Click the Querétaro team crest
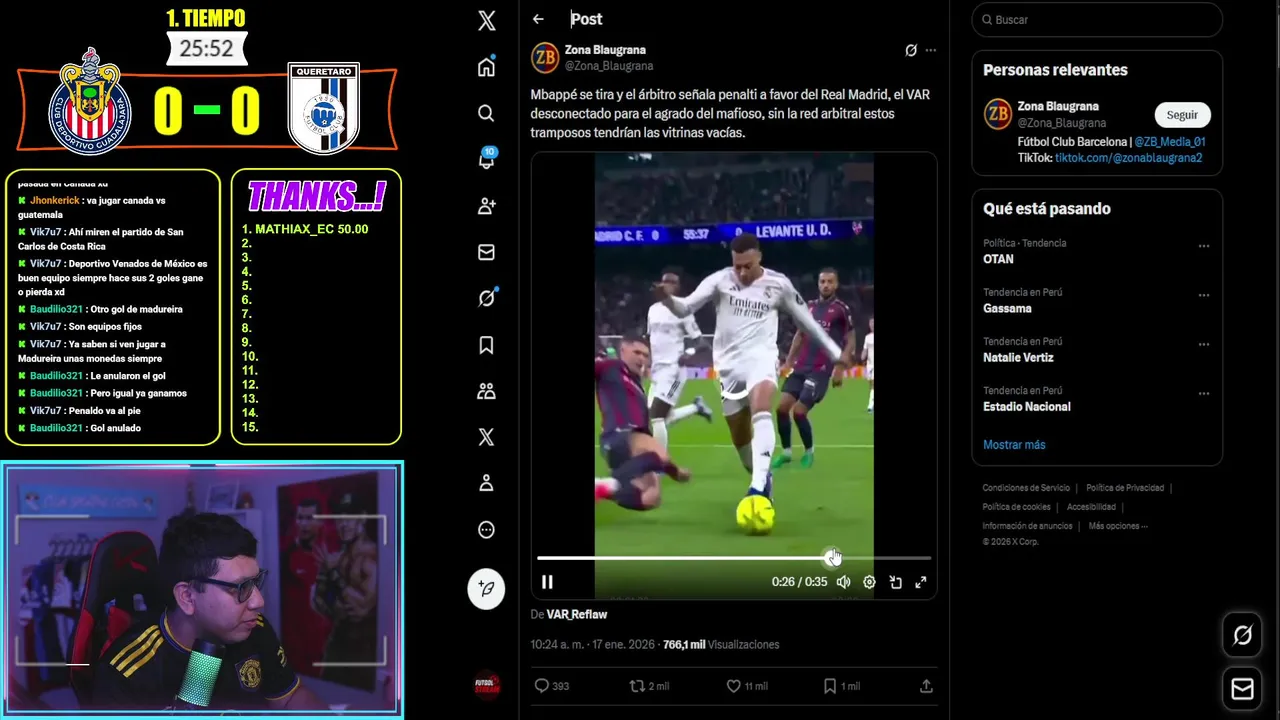This screenshot has width=1280, height=720. click(x=323, y=108)
